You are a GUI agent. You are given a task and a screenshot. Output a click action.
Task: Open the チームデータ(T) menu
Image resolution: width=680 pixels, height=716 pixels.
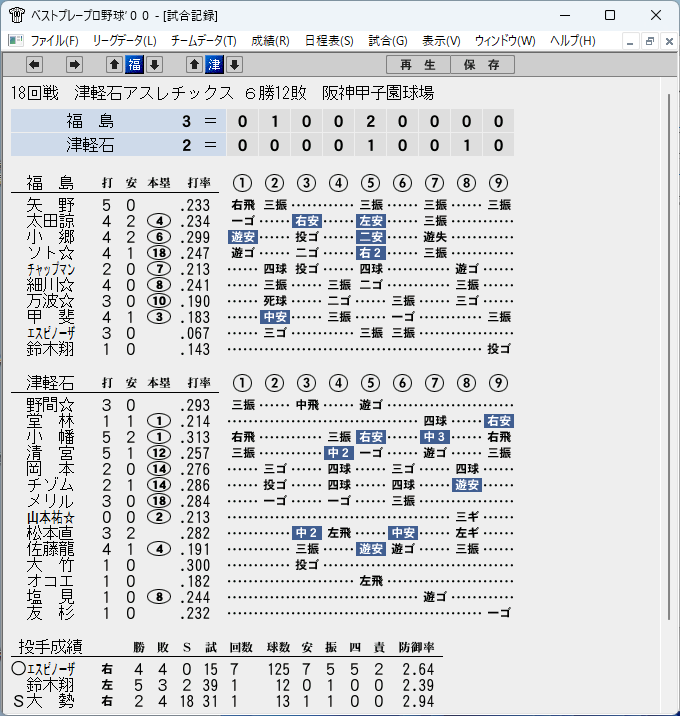point(204,41)
